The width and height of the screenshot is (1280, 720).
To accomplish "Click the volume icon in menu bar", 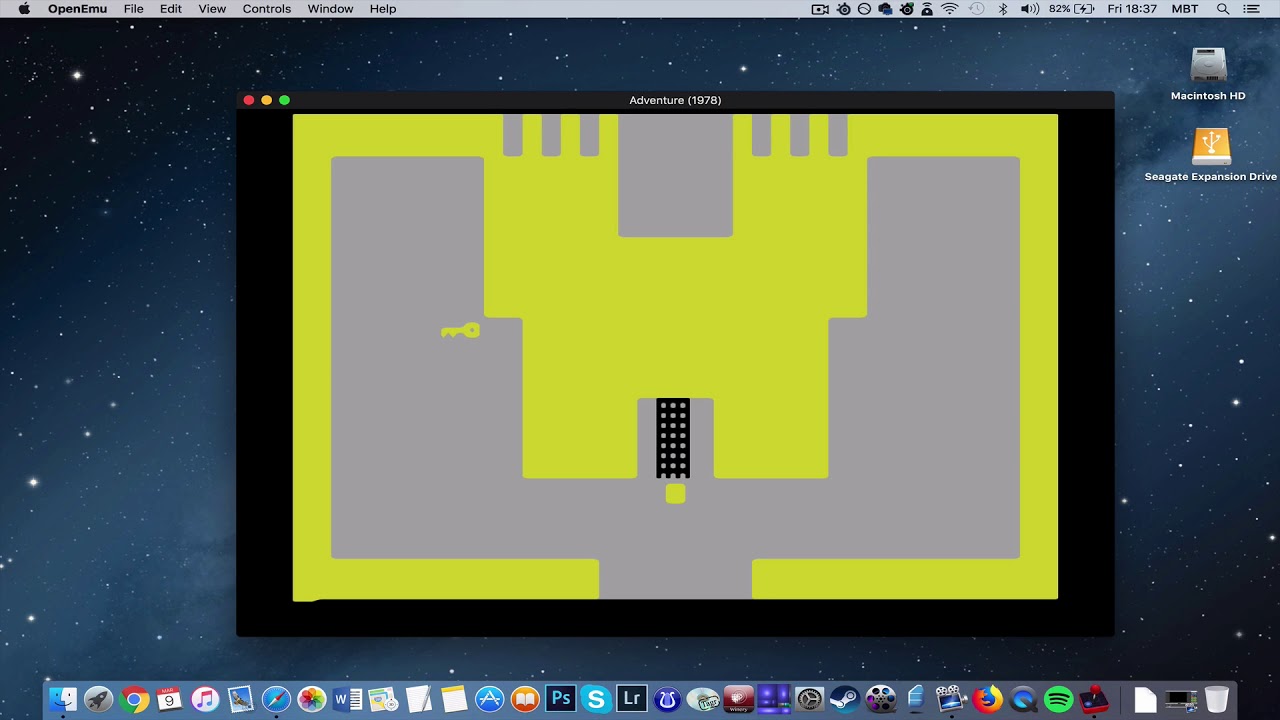I will click(1029, 9).
